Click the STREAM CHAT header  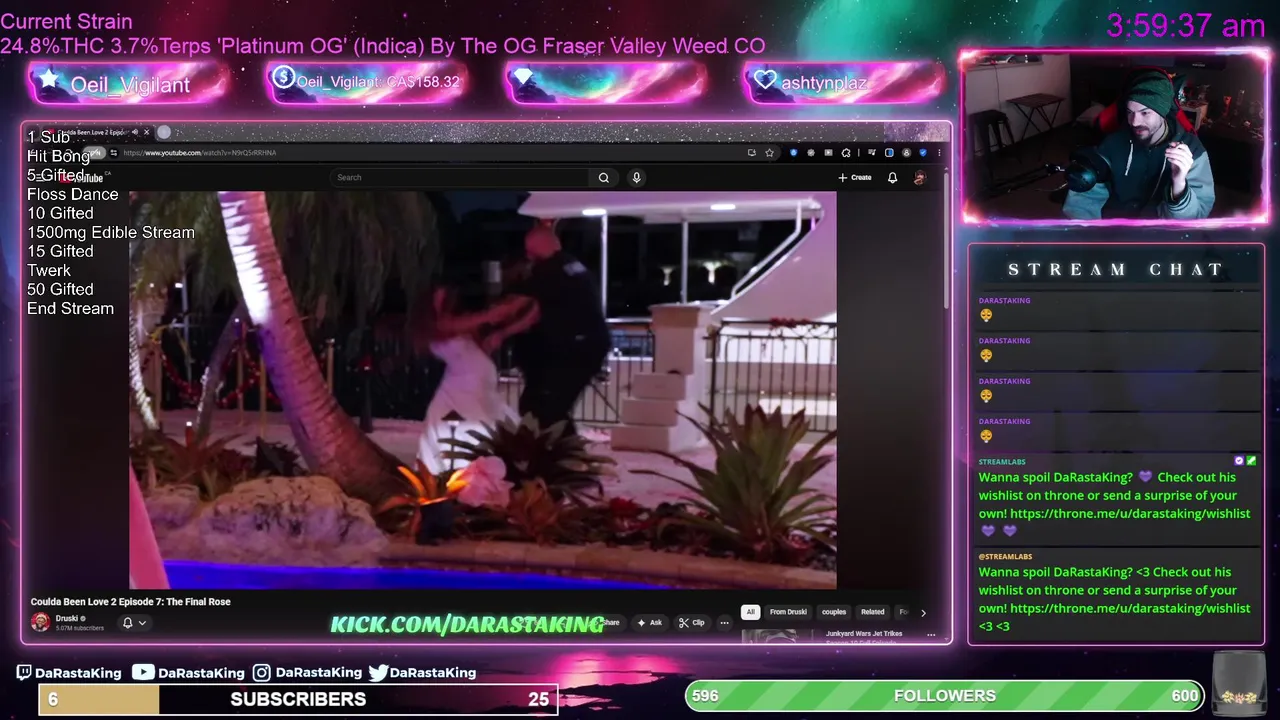point(1115,270)
